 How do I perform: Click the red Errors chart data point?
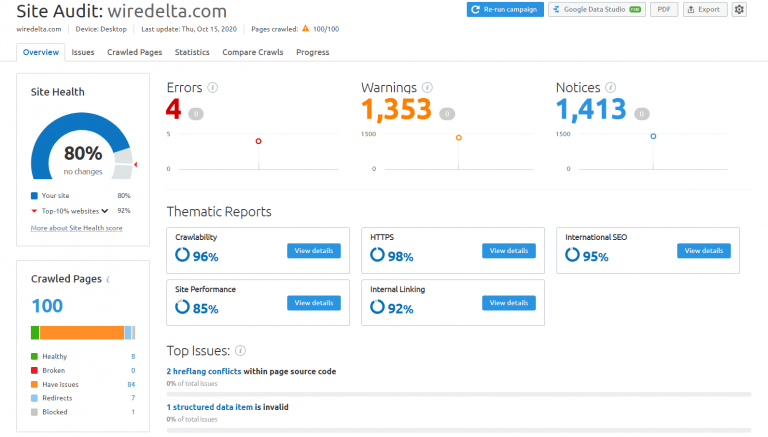point(259,141)
